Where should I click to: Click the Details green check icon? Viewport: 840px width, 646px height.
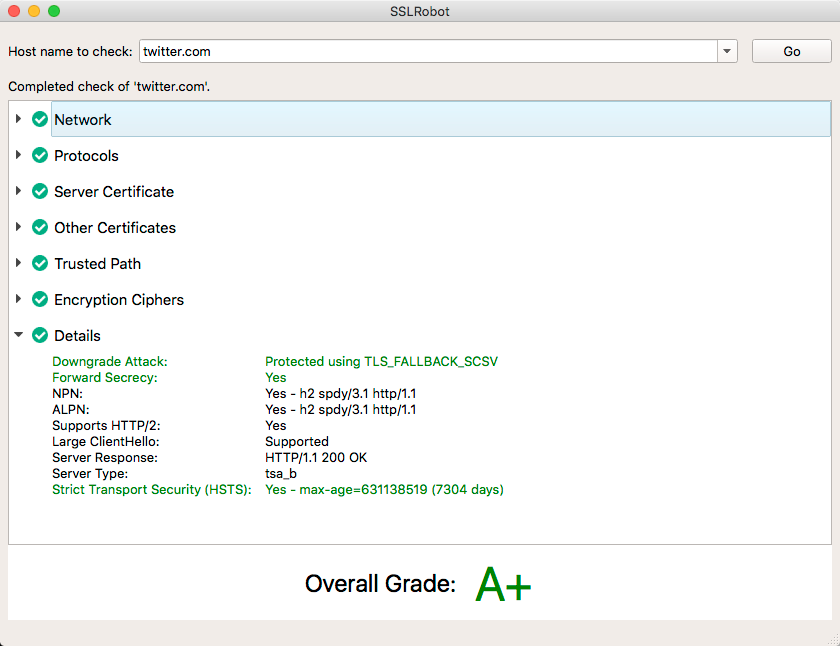click(x=40, y=336)
